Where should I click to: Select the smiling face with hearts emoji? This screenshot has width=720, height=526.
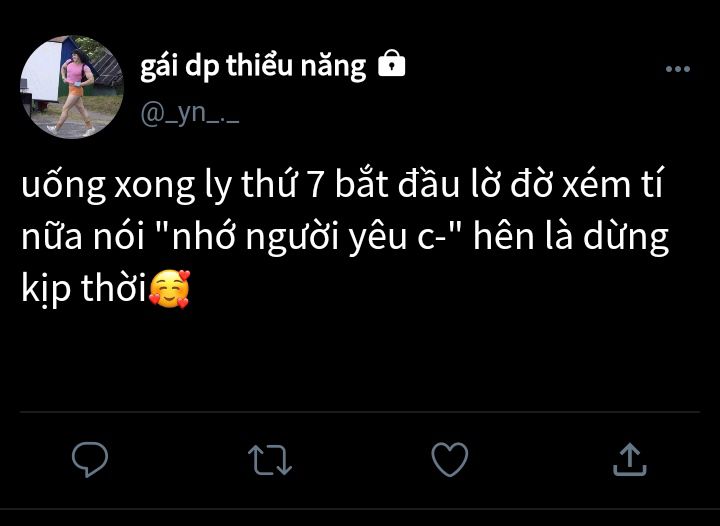point(169,289)
